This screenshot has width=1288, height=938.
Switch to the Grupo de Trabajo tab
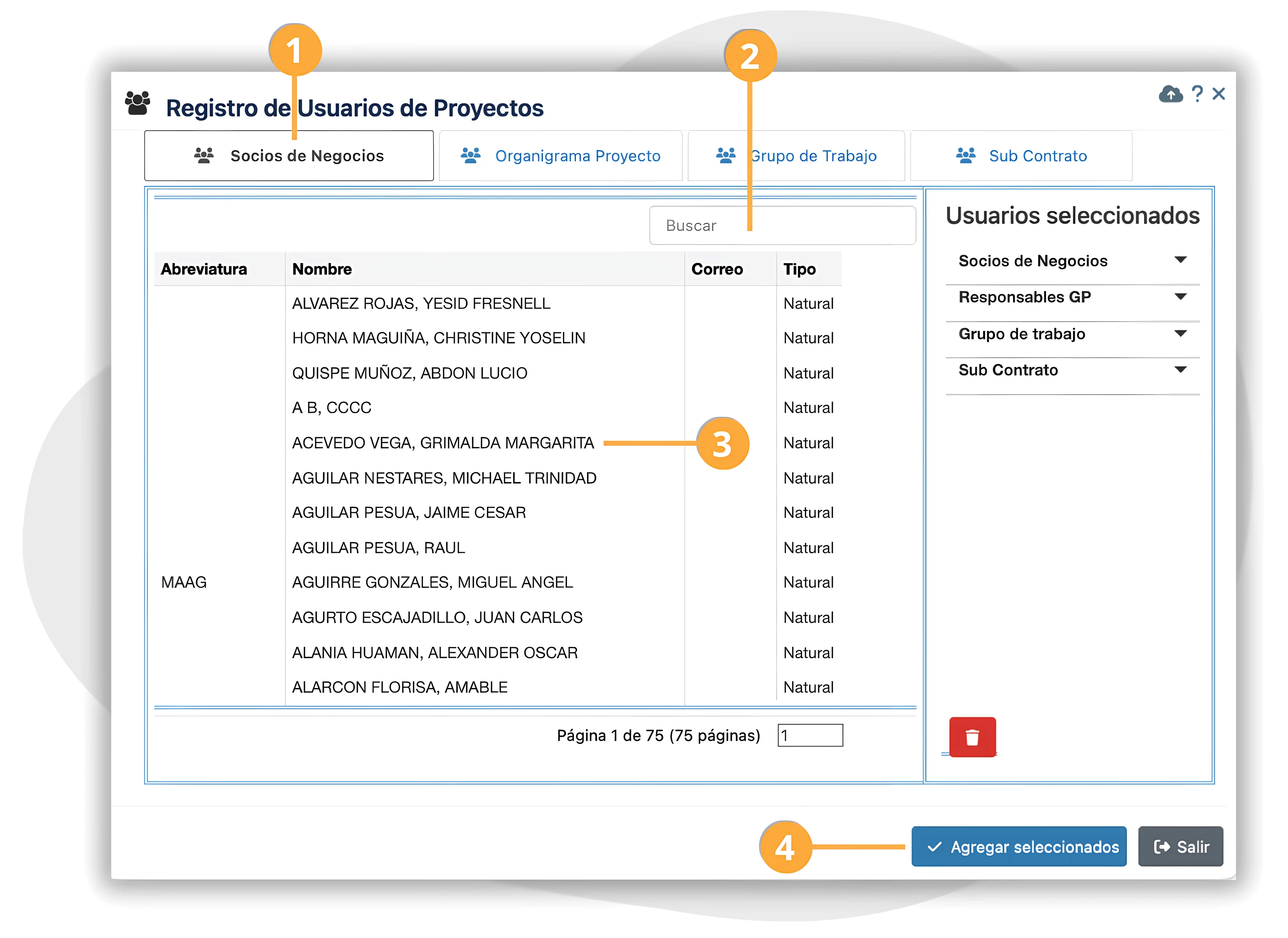pyautogui.click(x=795, y=156)
